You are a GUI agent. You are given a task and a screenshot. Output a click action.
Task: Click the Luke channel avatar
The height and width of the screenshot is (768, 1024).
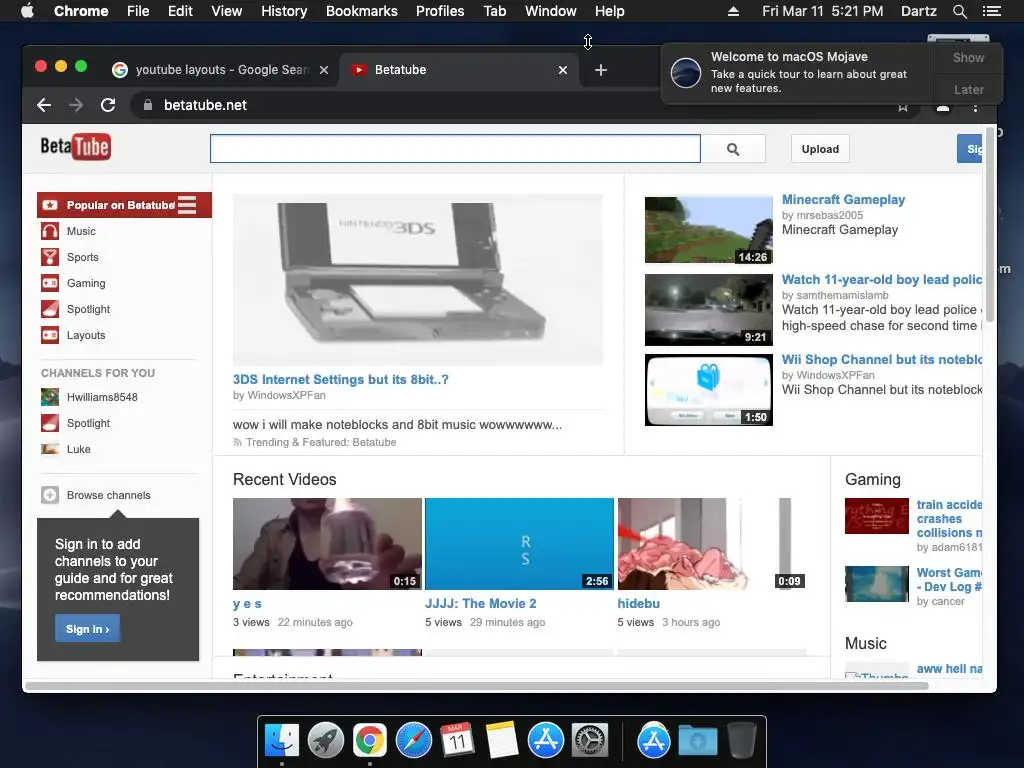(50, 449)
